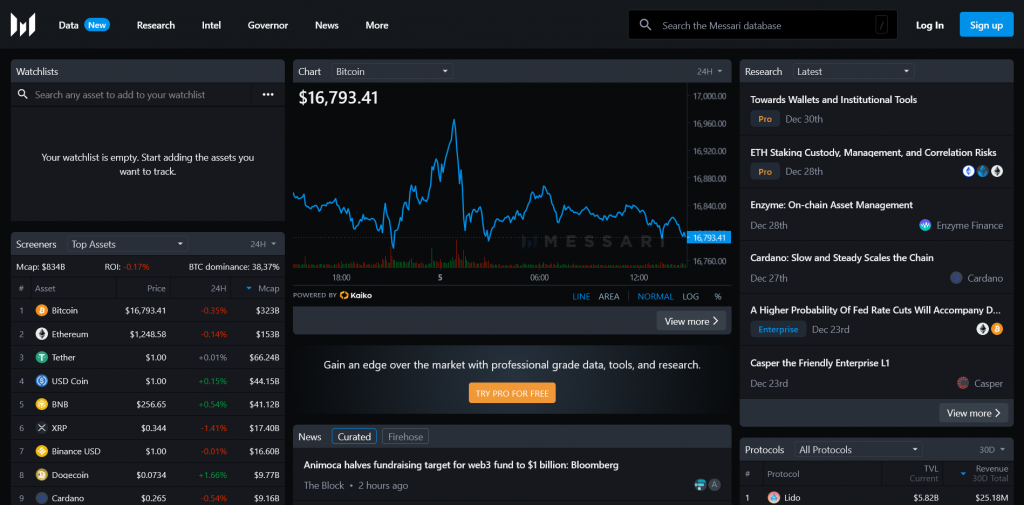Switch chart to AREA mode

tap(609, 296)
